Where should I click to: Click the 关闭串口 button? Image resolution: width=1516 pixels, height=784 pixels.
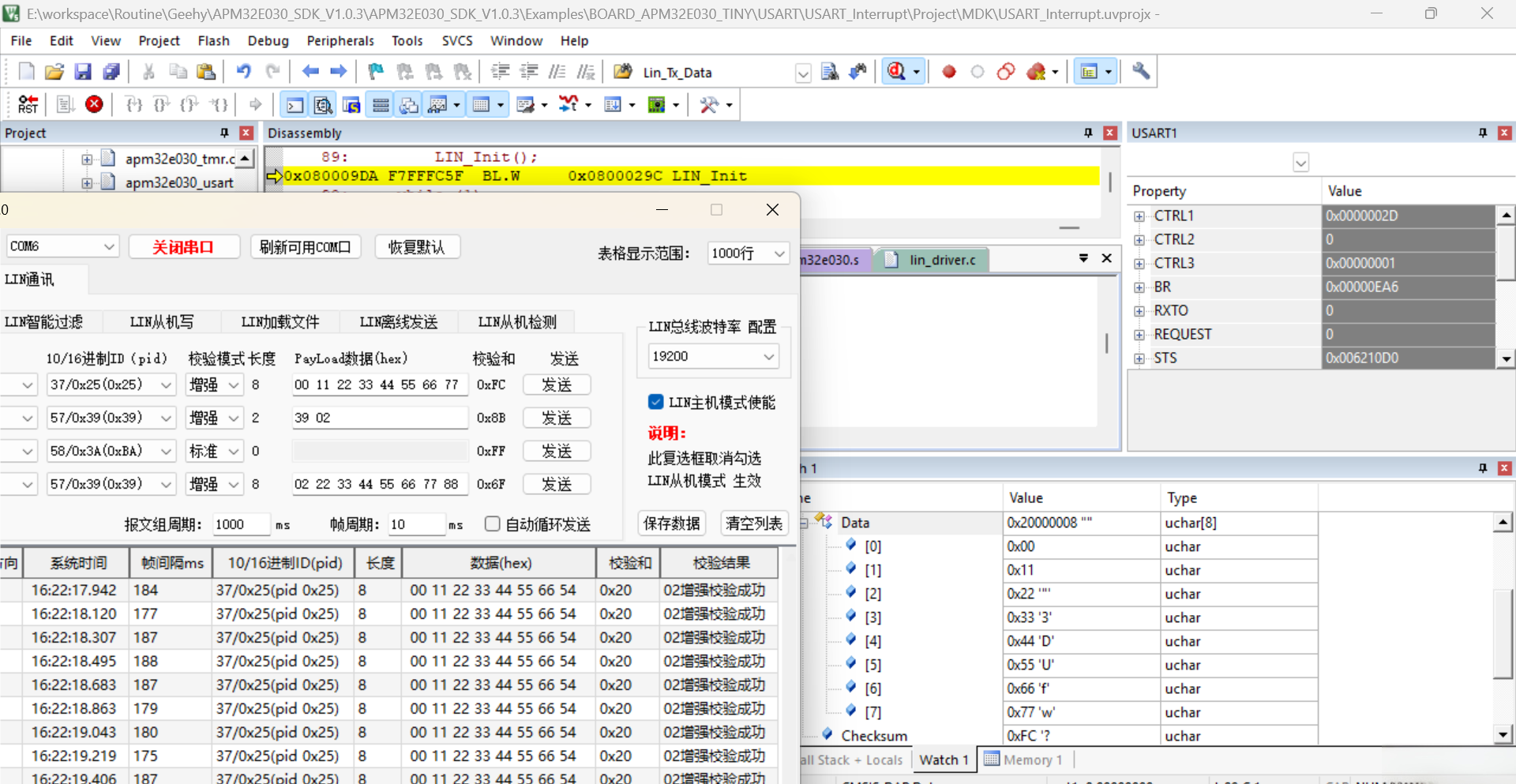183,247
